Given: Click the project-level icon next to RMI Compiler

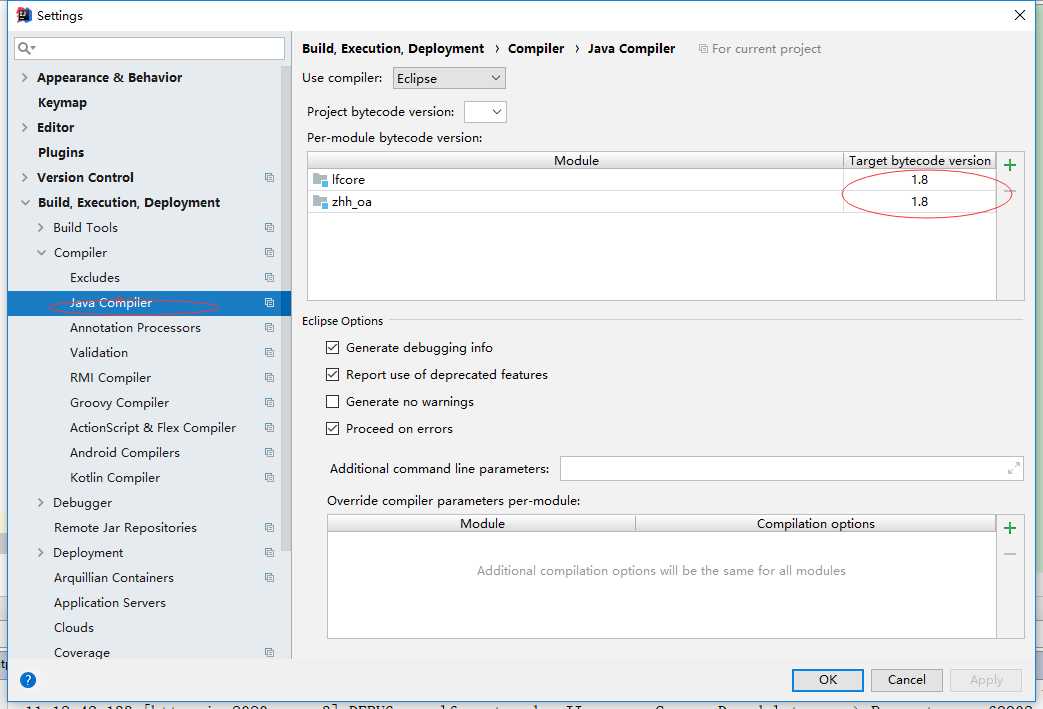Looking at the screenshot, I should pos(269,378).
